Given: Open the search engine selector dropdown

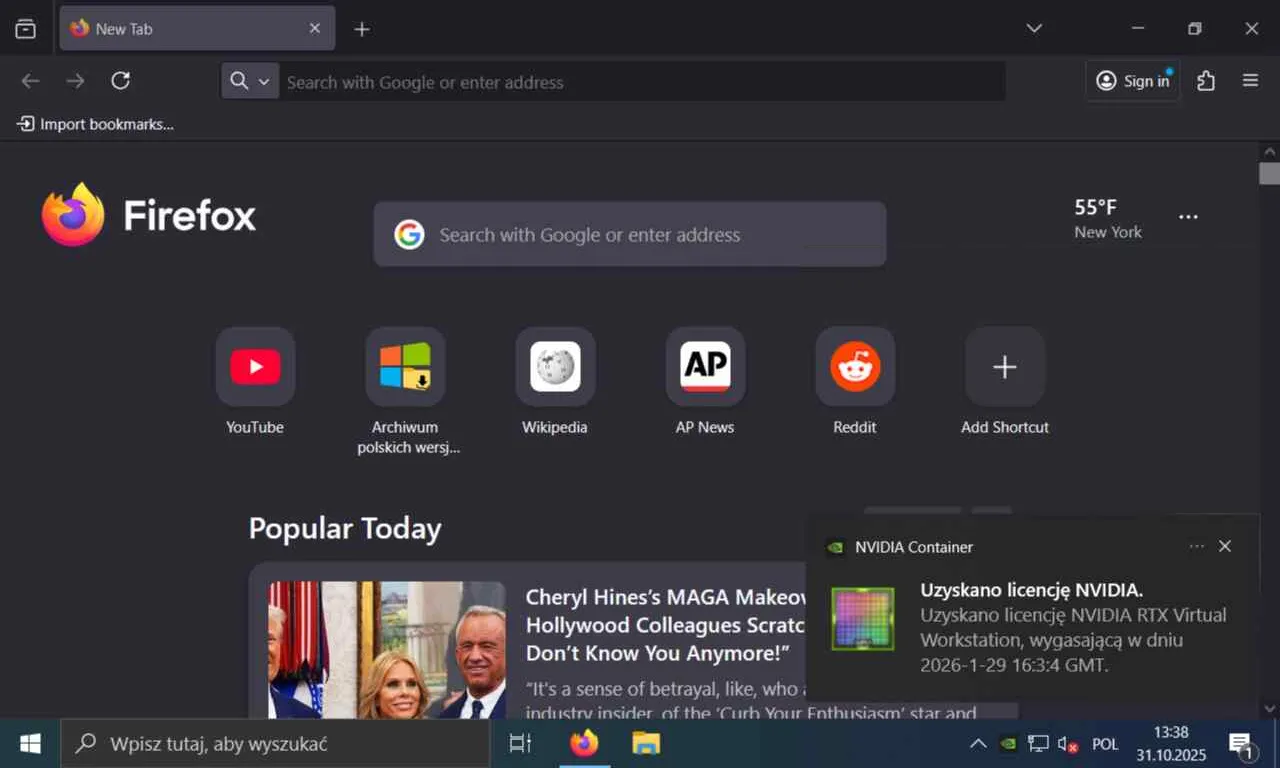Looking at the screenshot, I should tap(249, 81).
